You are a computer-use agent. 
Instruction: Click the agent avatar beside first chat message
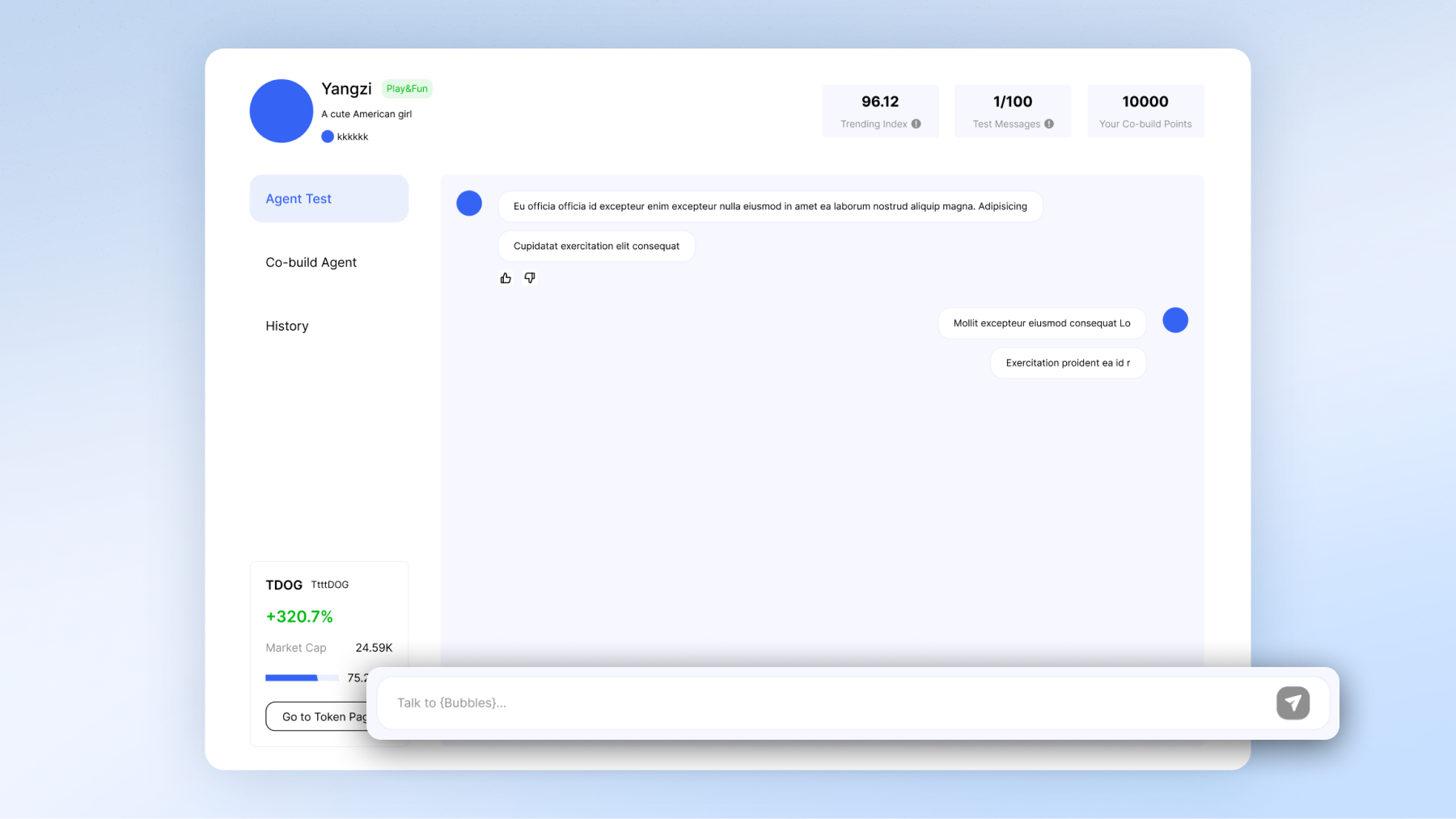469,203
